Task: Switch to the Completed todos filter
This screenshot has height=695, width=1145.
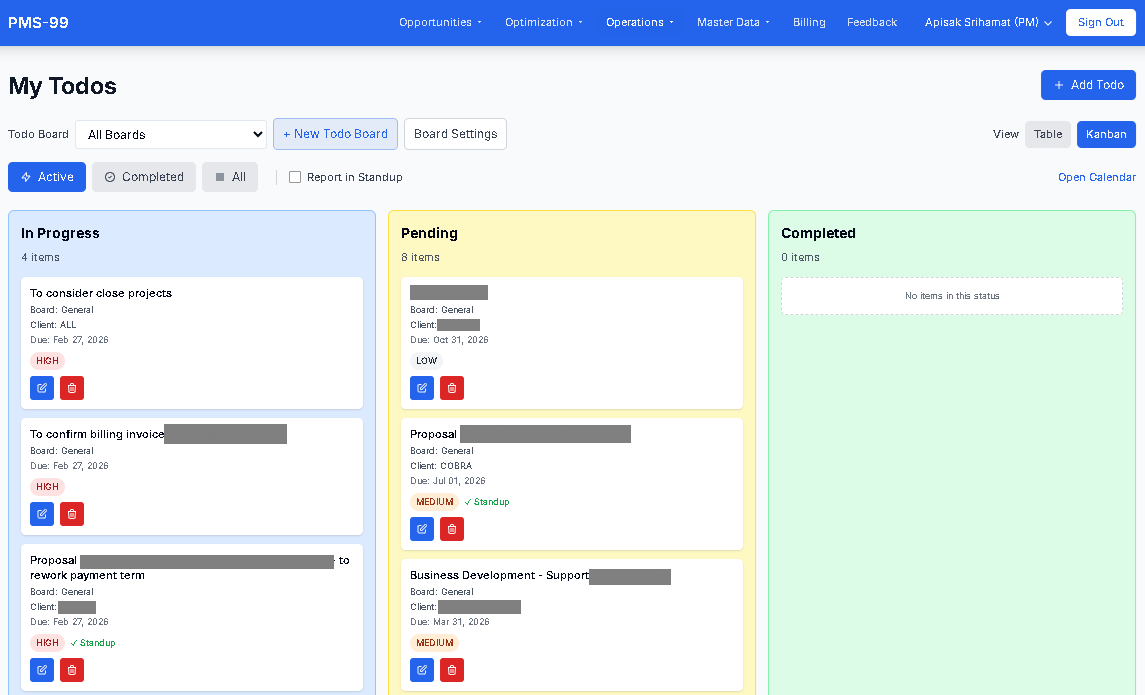Action: click(143, 177)
